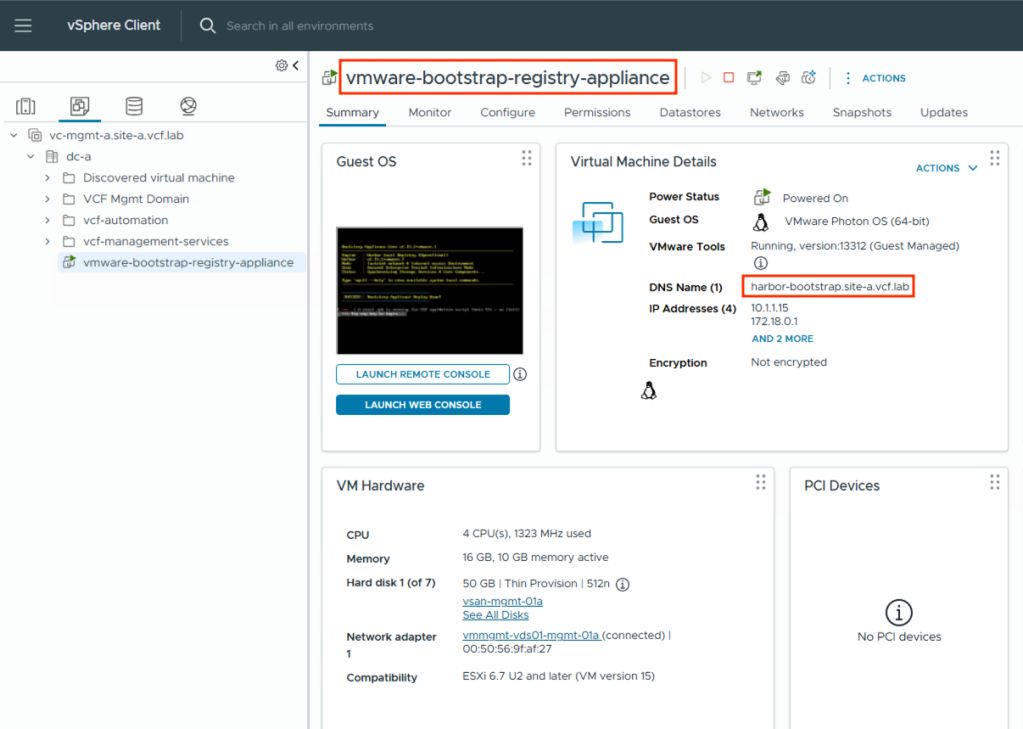Click the Take Snapshot toolbar icon
The height and width of the screenshot is (729, 1023).
click(x=809, y=78)
